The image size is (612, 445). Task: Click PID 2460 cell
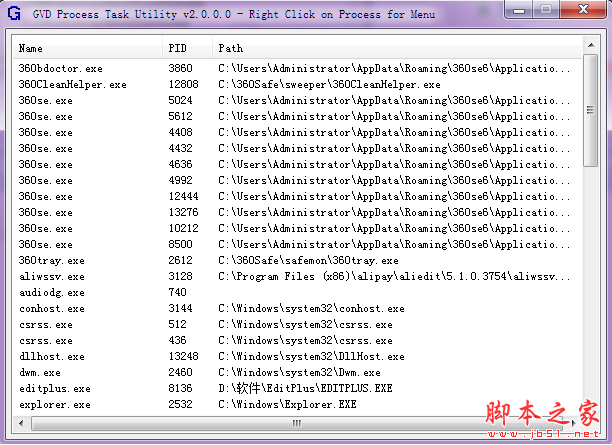tap(180, 372)
